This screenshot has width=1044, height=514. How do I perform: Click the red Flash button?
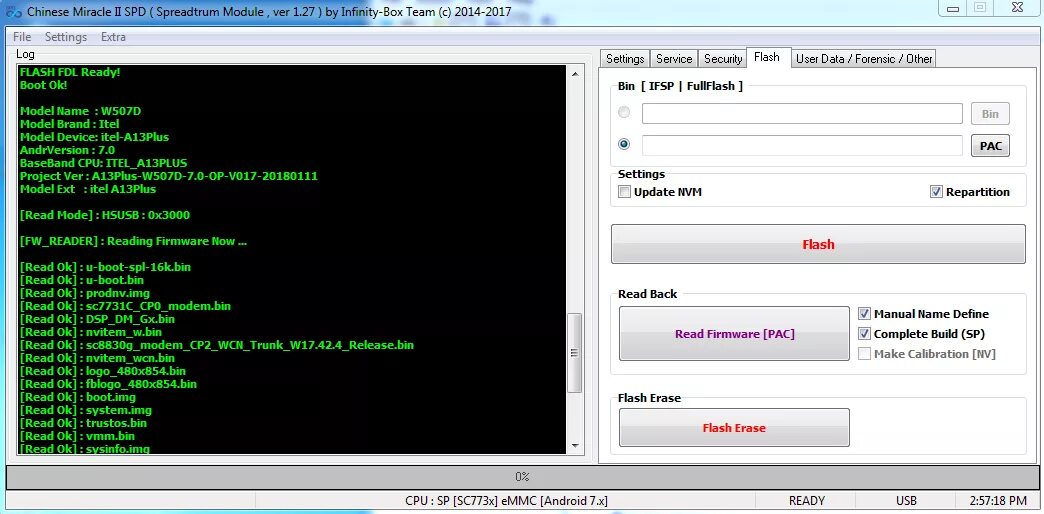[x=818, y=244]
